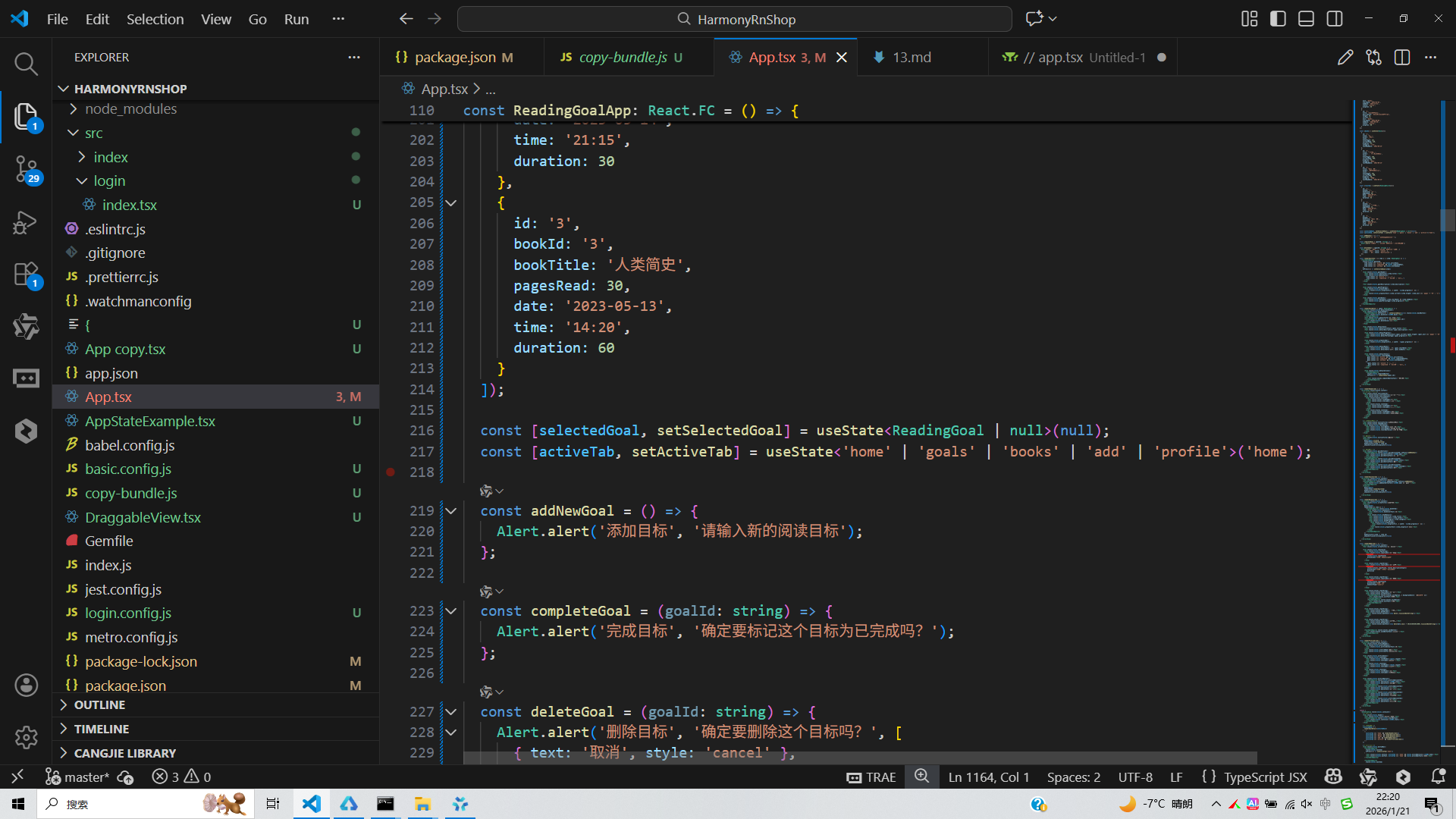Image resolution: width=1456 pixels, height=819 pixels.
Task: Change language mode TypeScript JSX
Action: coord(1265,777)
